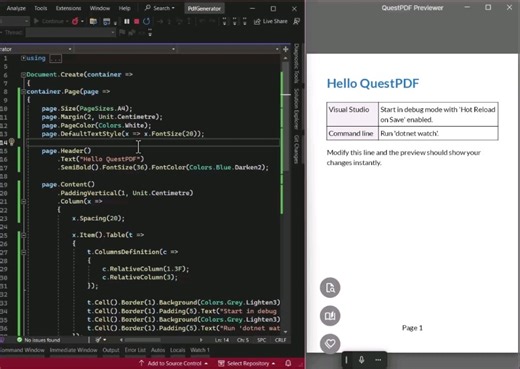Viewport: 520px width, 369px height.
Task: Click Select Repository in status bar
Action: 246,363
